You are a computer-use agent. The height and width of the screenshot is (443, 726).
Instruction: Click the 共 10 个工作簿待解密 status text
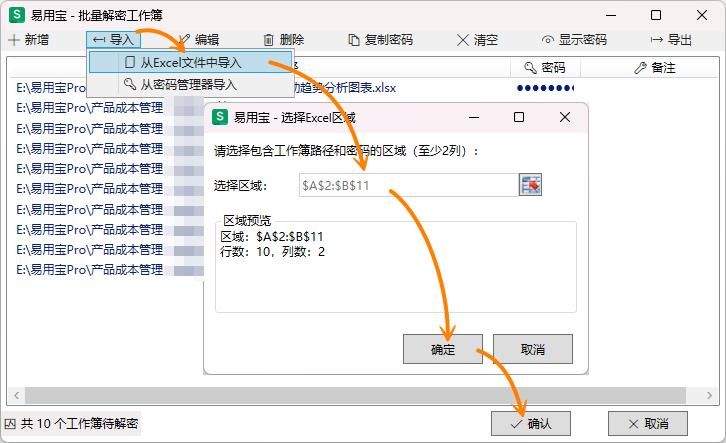(x=79, y=424)
